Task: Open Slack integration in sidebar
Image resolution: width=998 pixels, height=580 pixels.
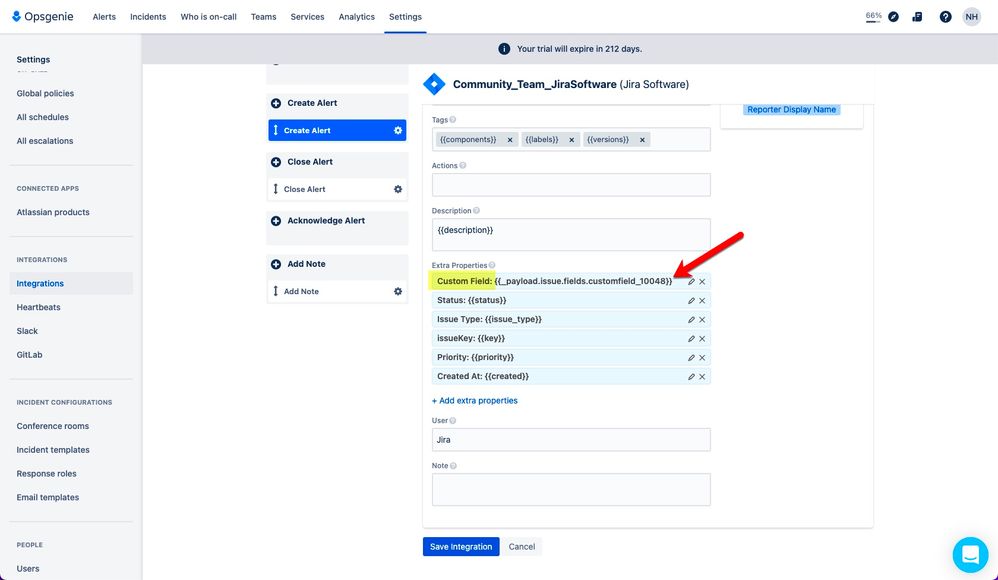Action: [27, 331]
